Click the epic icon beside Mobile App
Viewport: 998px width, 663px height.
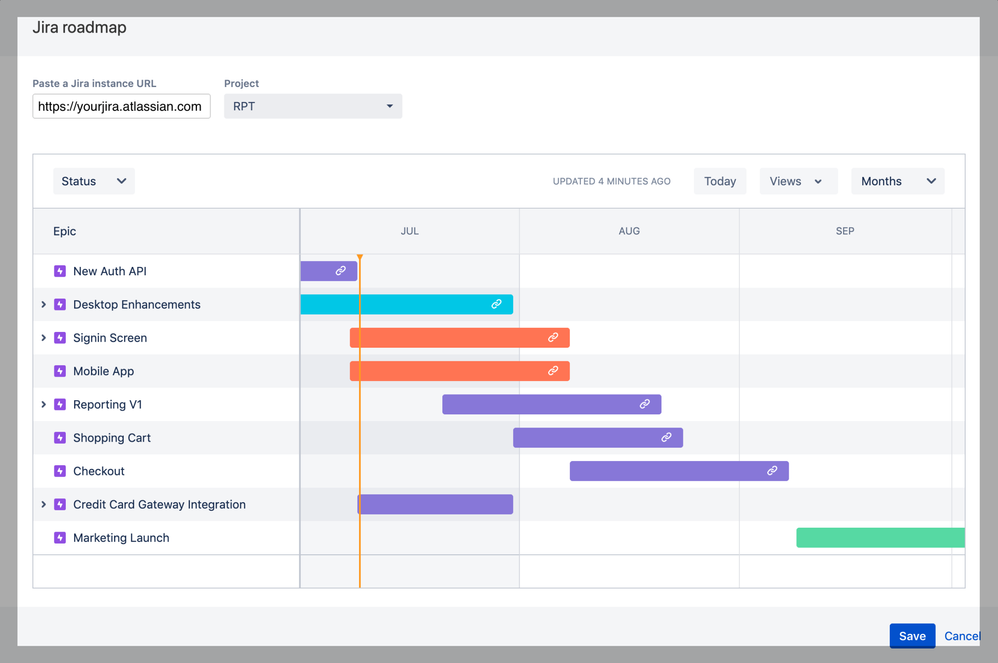click(60, 371)
